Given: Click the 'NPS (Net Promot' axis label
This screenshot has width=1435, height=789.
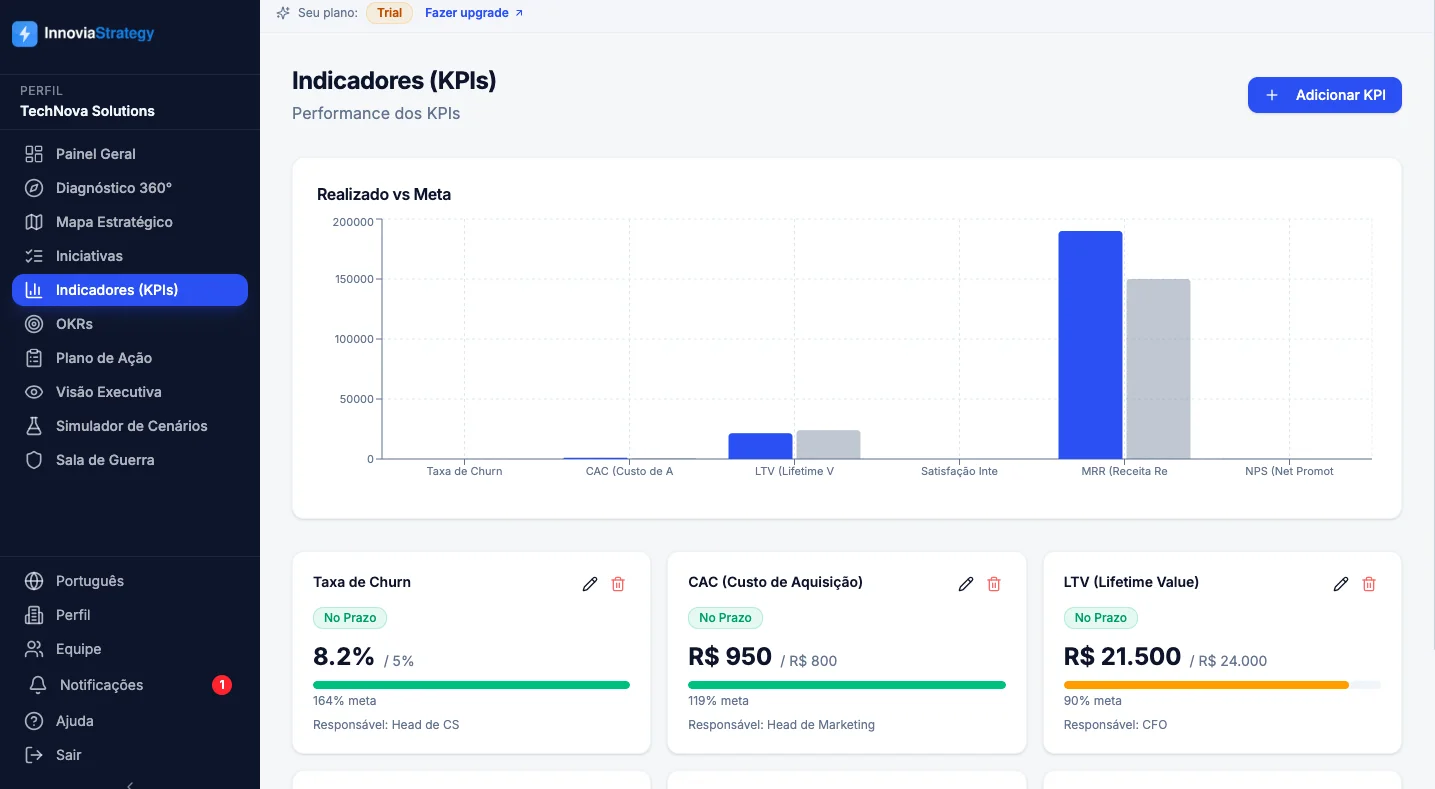Looking at the screenshot, I should (x=1289, y=471).
